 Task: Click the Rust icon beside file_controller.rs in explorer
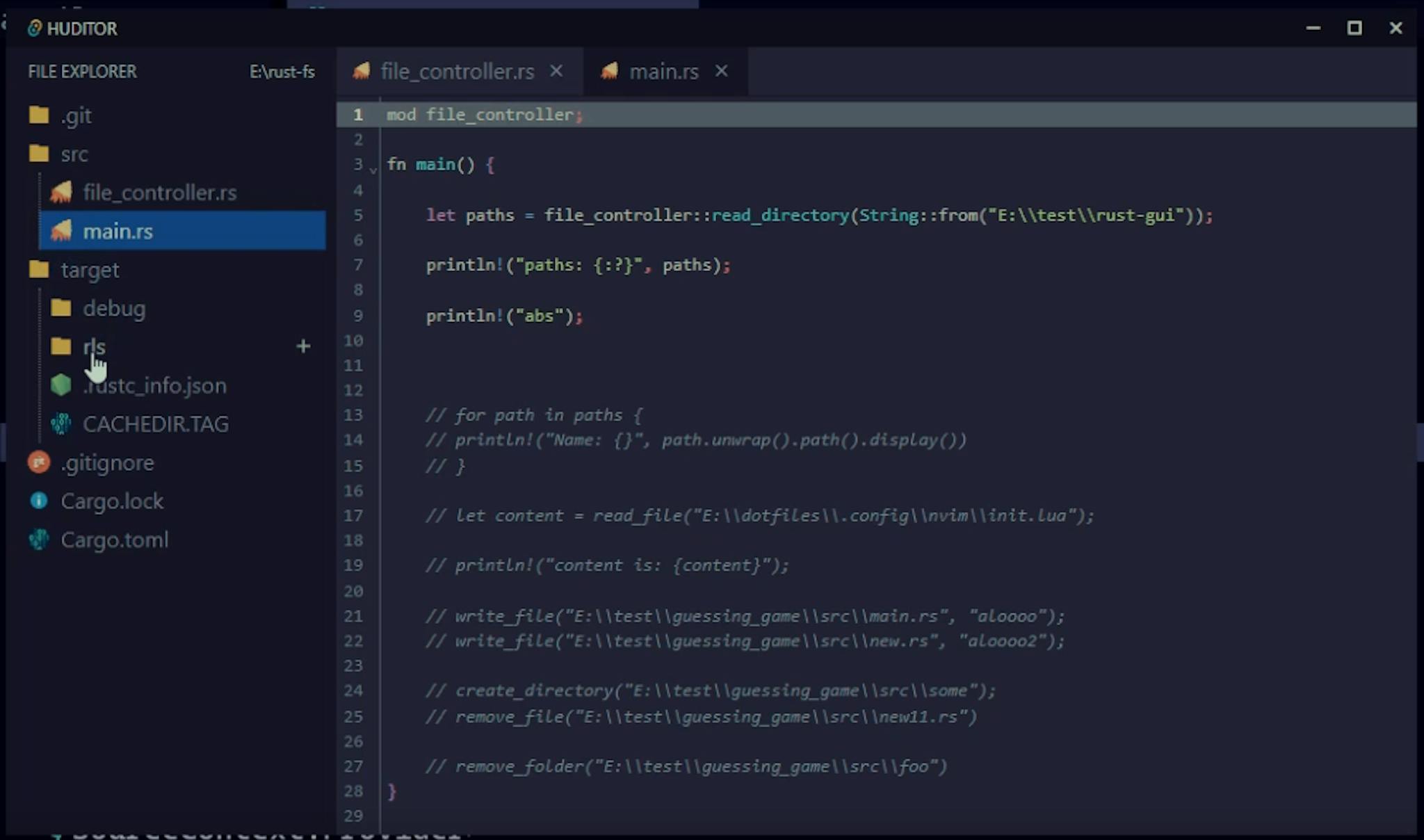[x=61, y=193]
